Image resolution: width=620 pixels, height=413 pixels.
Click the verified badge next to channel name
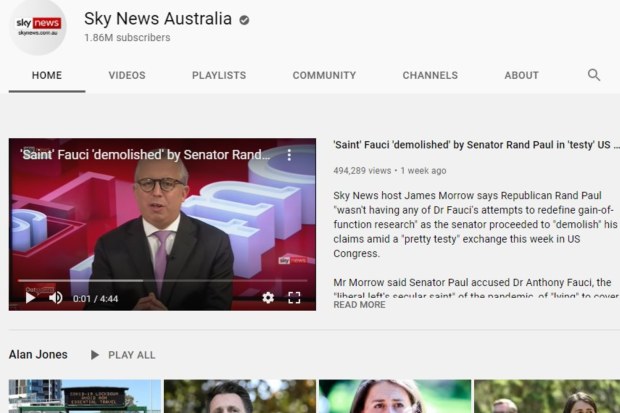pyautogui.click(x=244, y=20)
